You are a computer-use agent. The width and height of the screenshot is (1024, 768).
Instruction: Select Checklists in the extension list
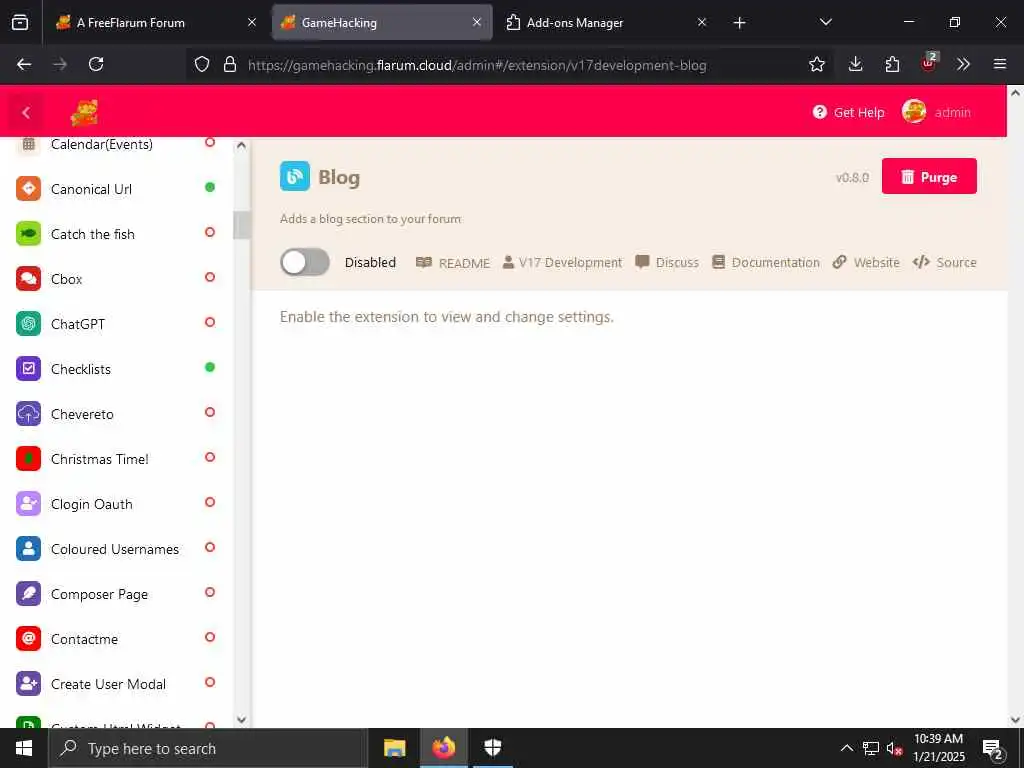(x=116, y=369)
